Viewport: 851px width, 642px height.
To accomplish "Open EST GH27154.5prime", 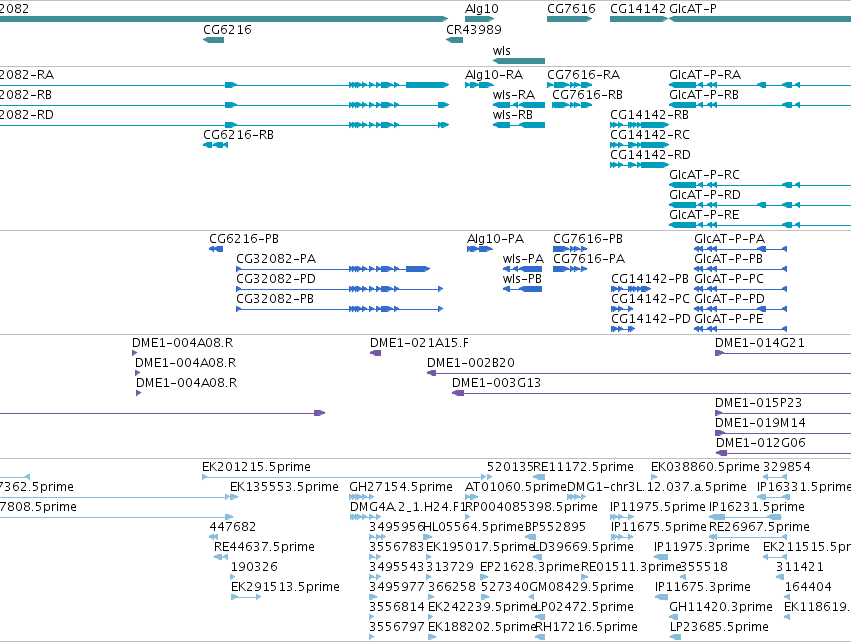I will [401, 488].
